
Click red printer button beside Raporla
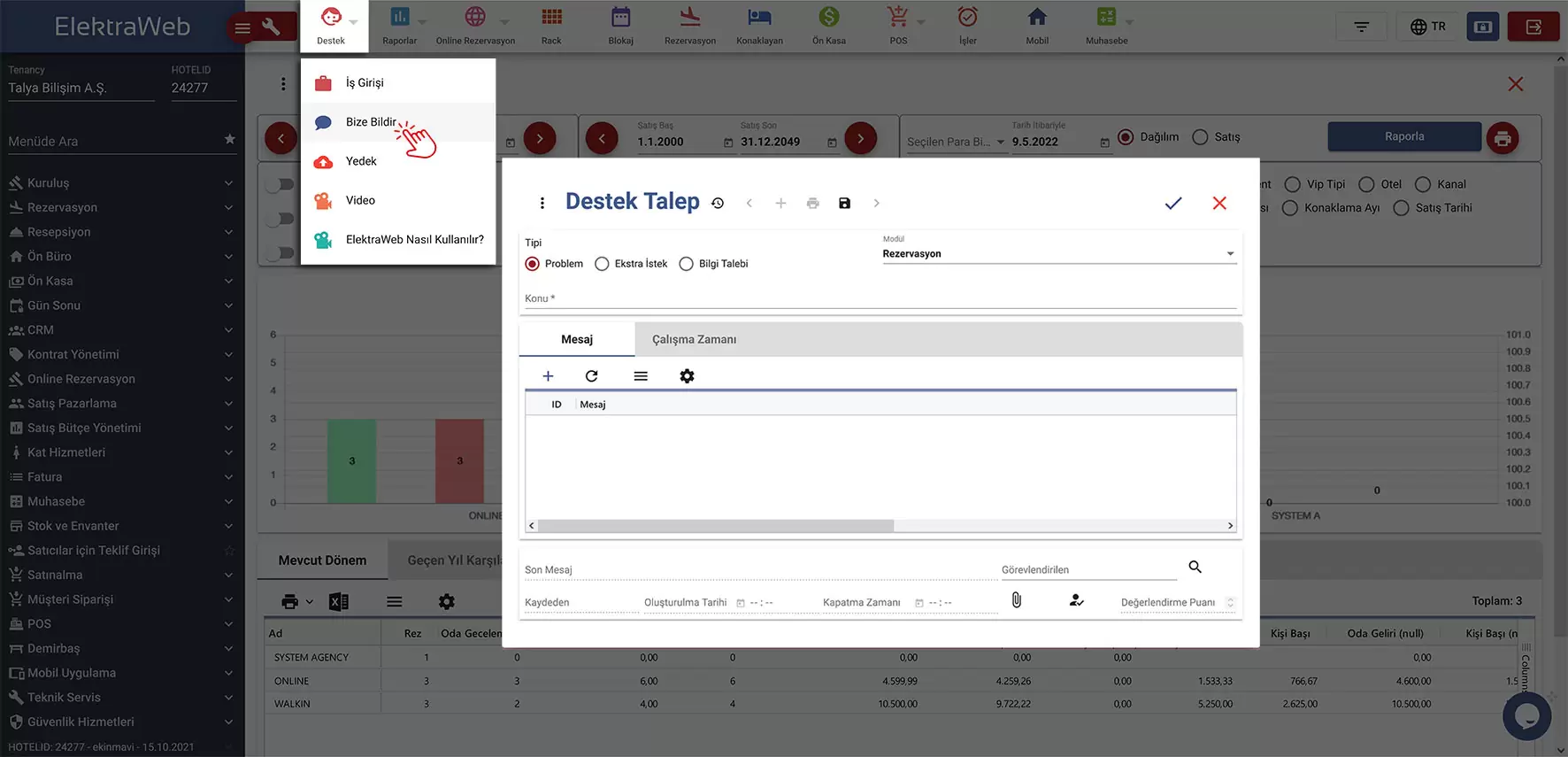point(1503,137)
